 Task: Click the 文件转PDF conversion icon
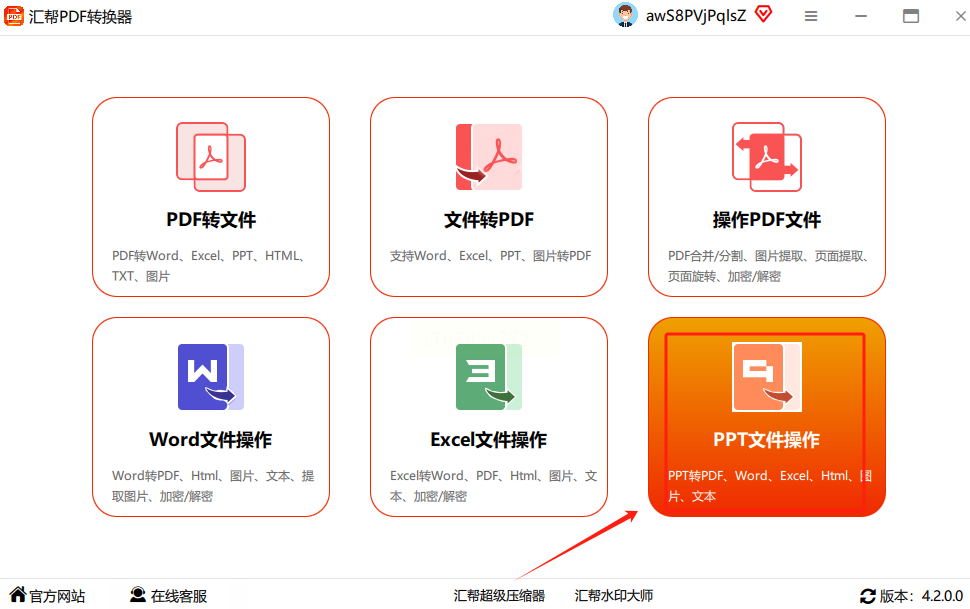[489, 157]
